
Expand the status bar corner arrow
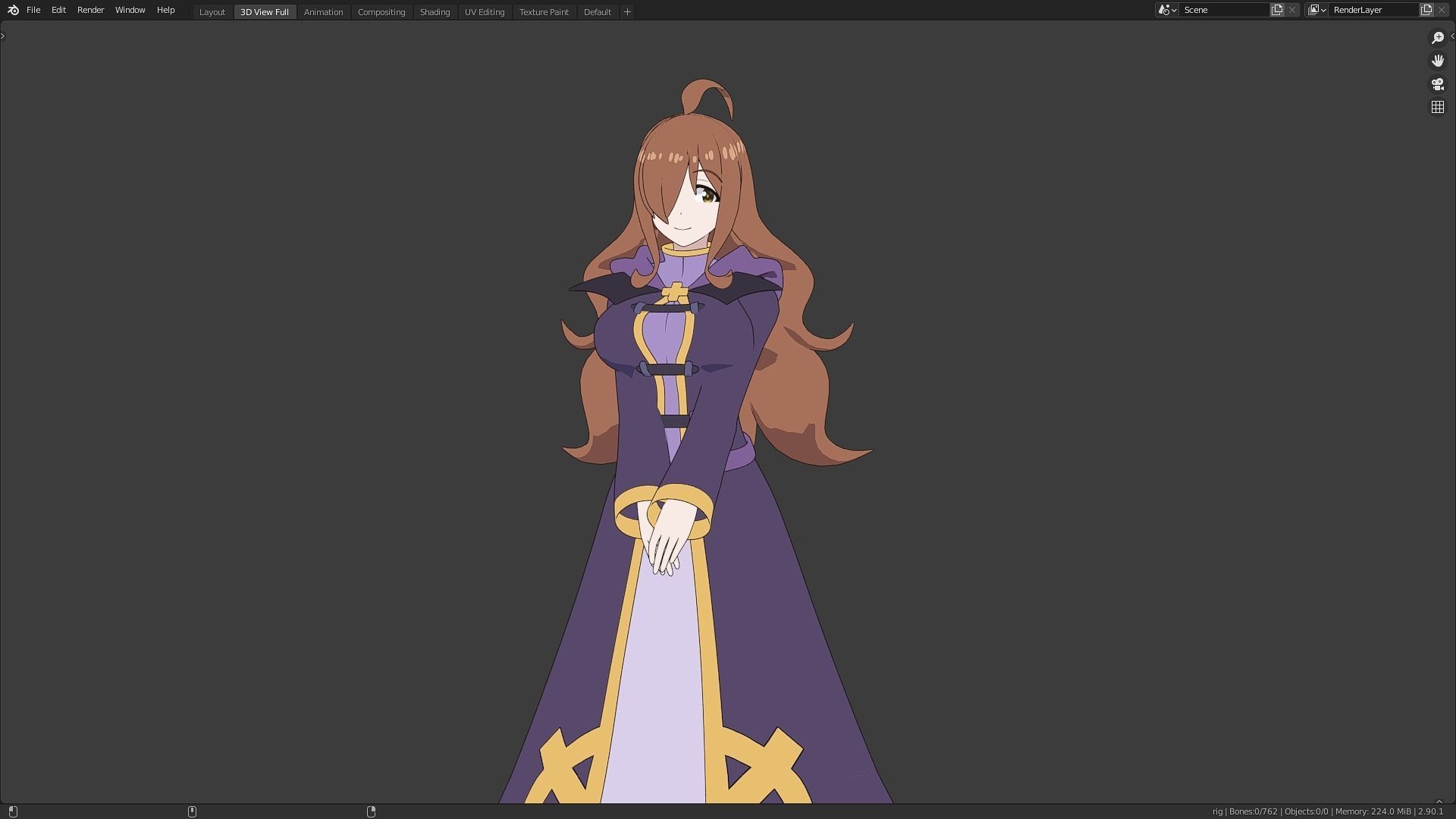pos(1439,802)
